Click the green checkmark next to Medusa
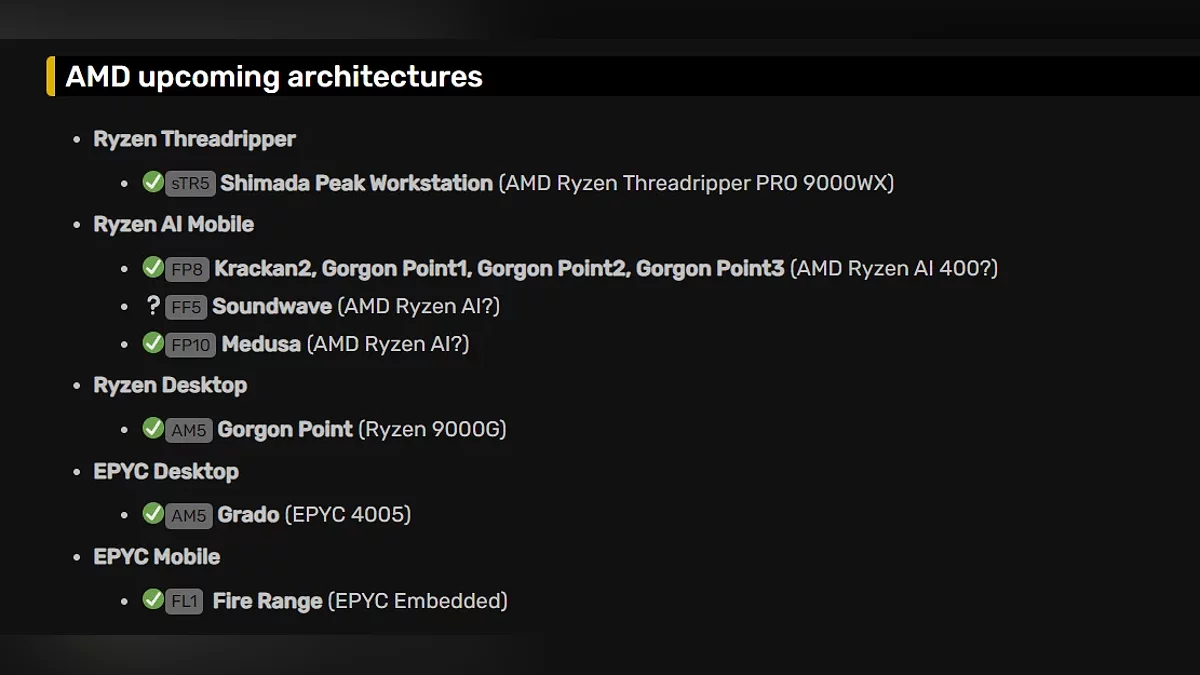1200x675 pixels. (x=153, y=343)
